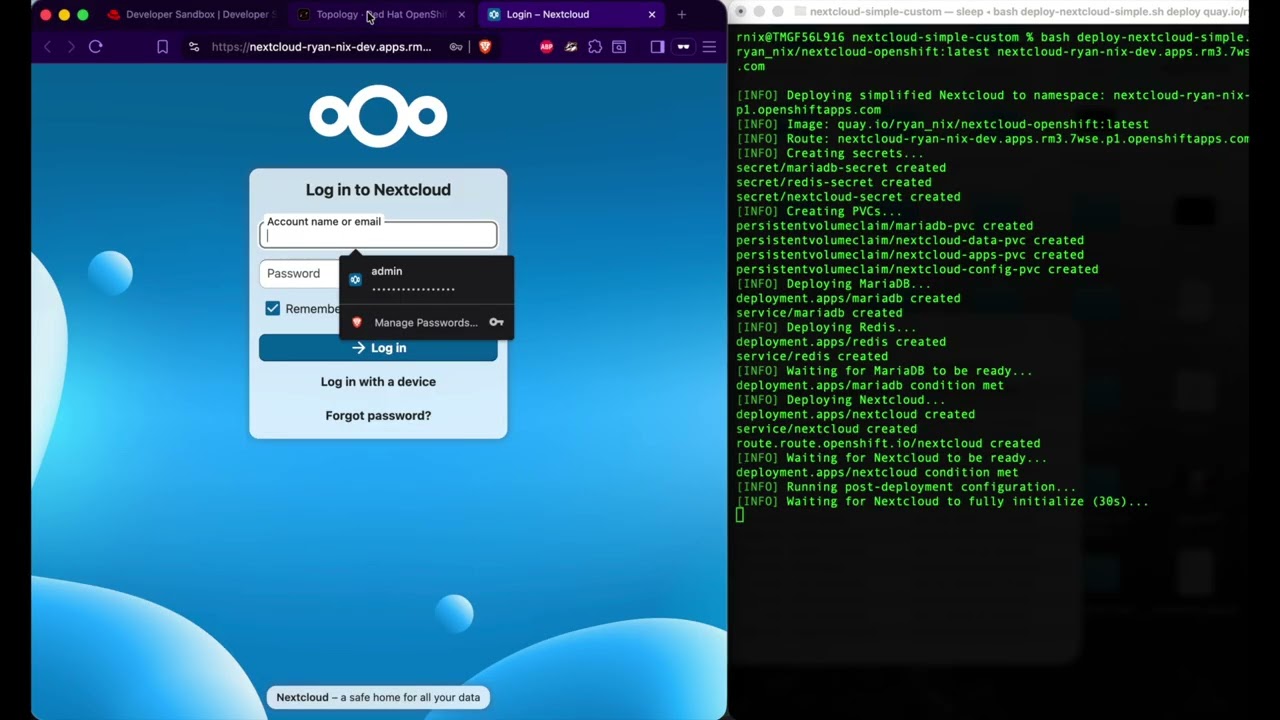Switch to the Topology Red Hat OpenShift tab
The image size is (1280, 720).
[380, 15]
